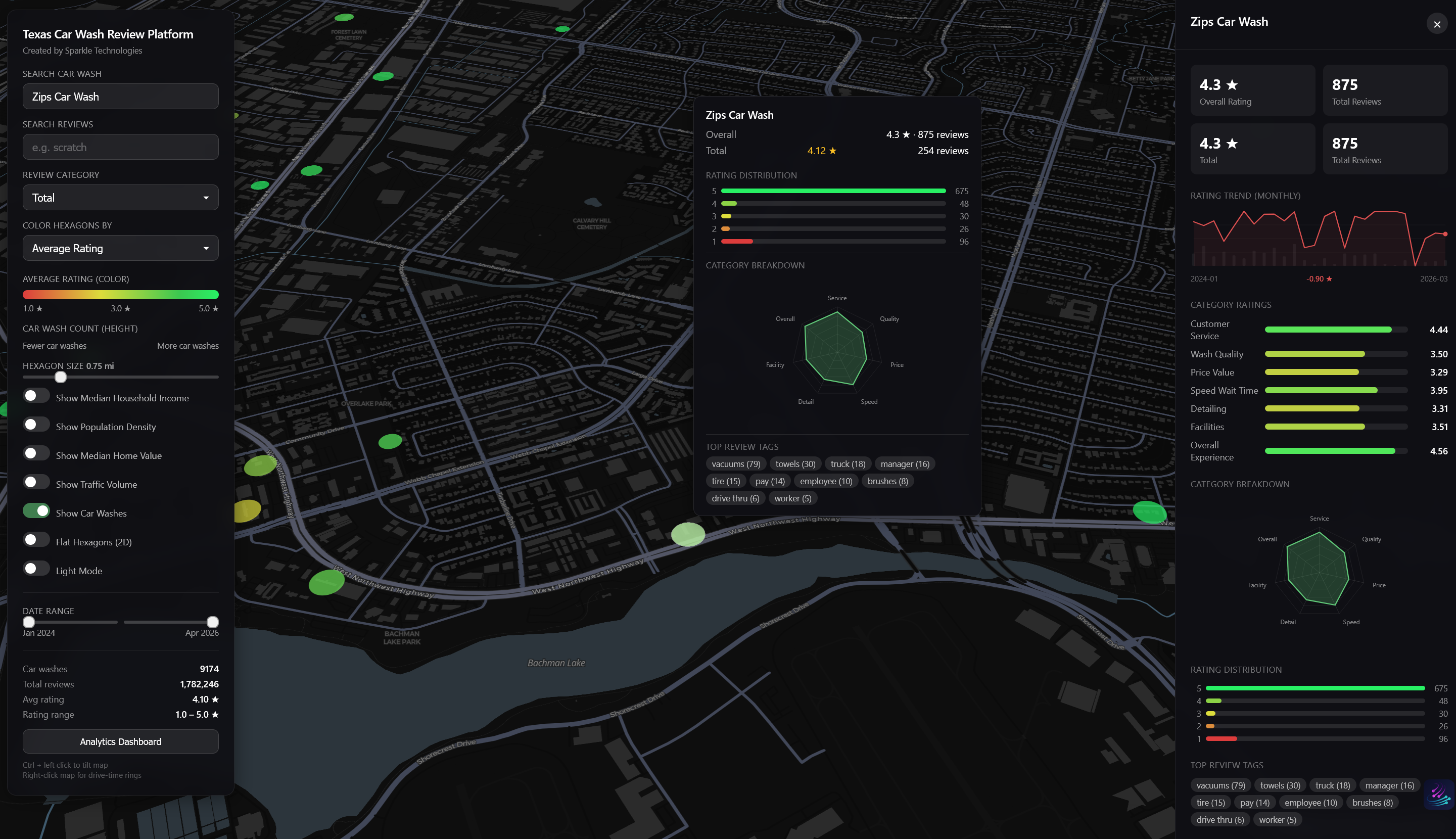The width and height of the screenshot is (1456, 839).
Task: Click the truck (18) tag in popup
Action: pos(848,464)
